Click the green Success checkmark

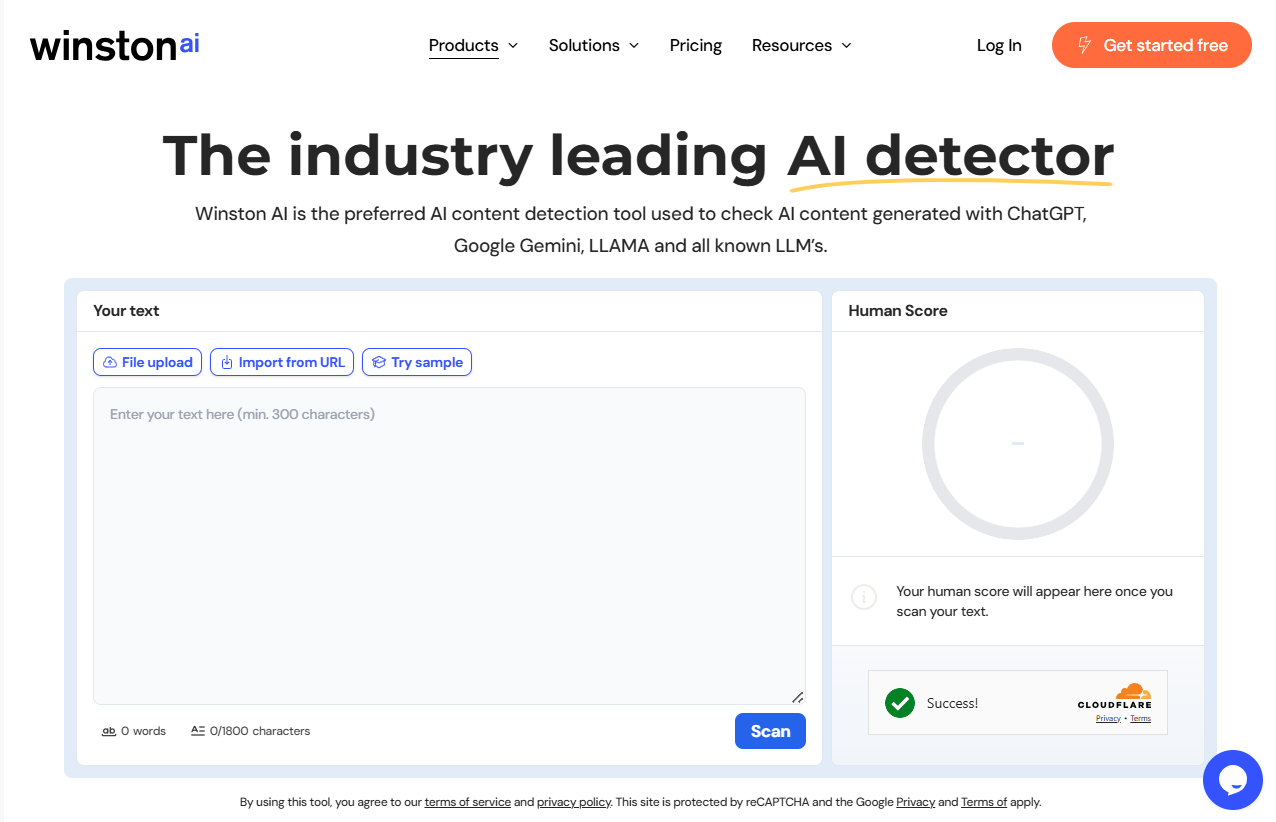(900, 703)
